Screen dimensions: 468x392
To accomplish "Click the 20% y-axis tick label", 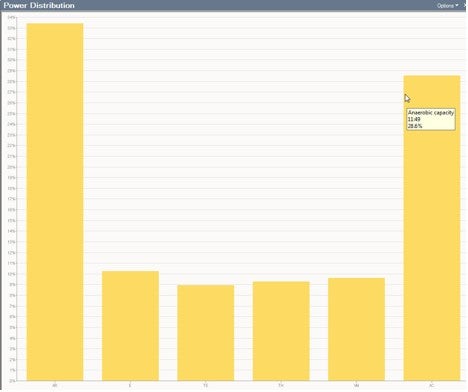I will pyautogui.click(x=11, y=167).
